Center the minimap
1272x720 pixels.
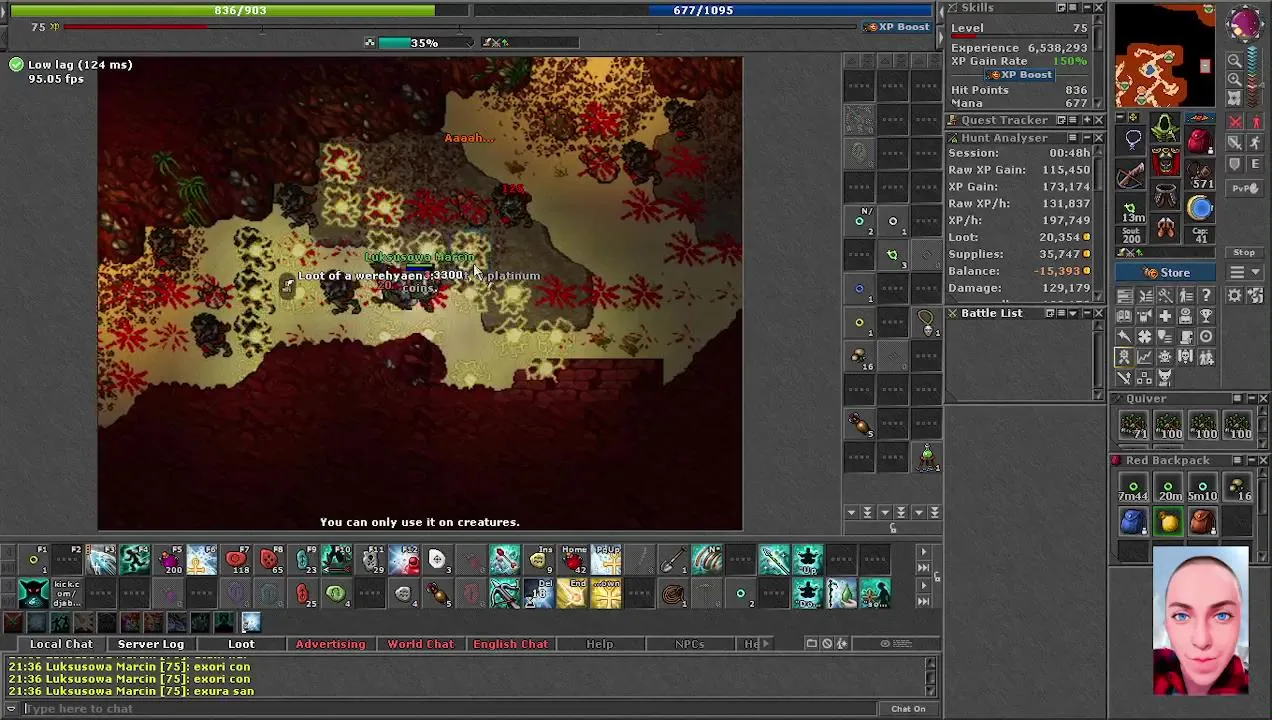pyautogui.click(x=1235, y=98)
